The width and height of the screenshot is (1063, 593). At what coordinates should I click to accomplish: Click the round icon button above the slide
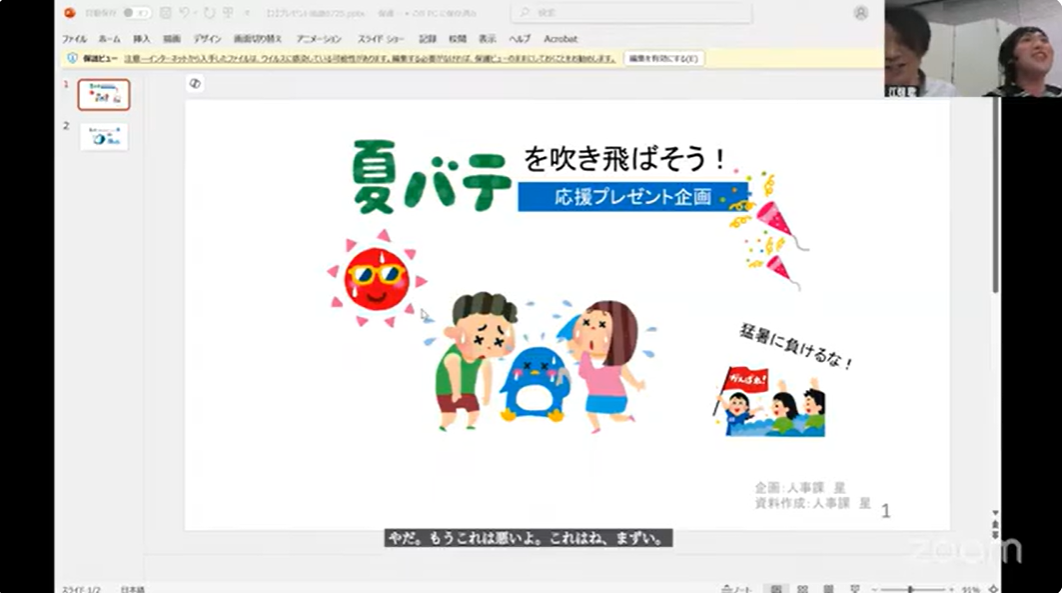[x=195, y=83]
